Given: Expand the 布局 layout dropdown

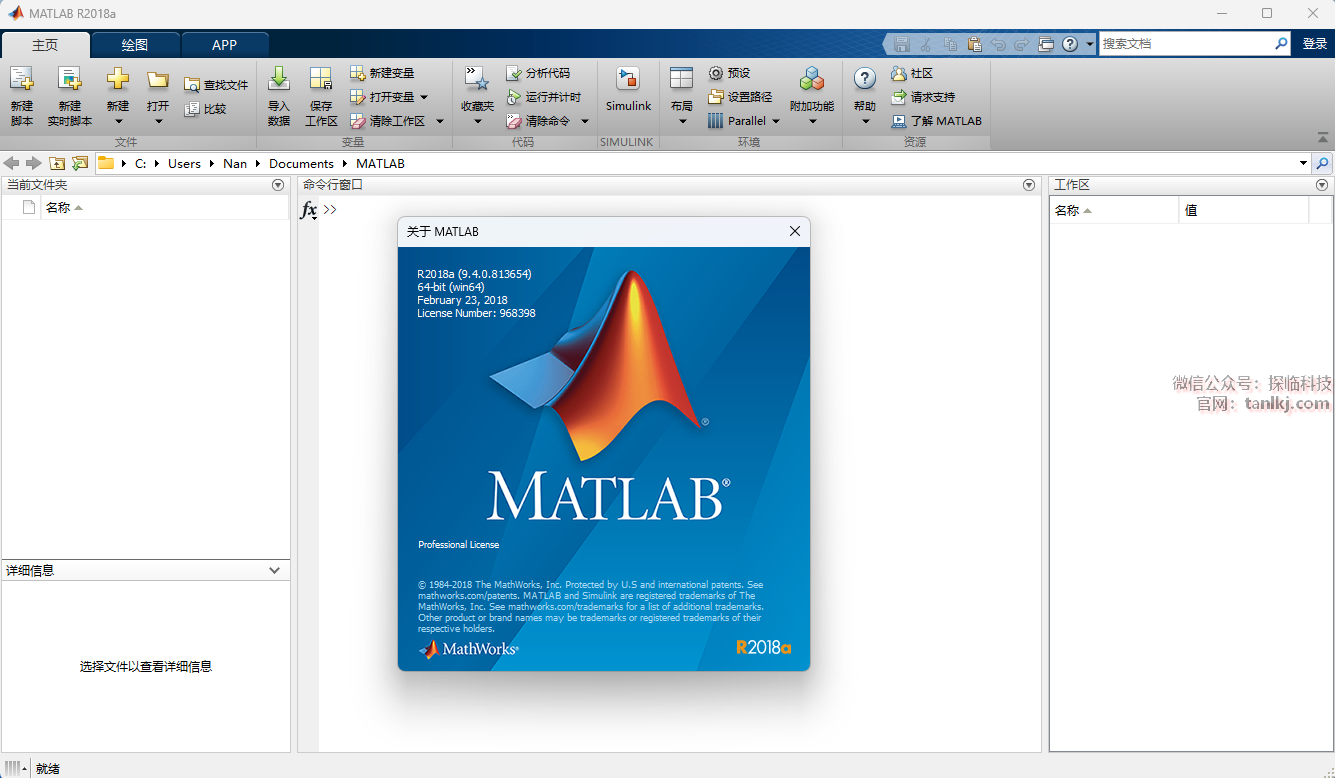Looking at the screenshot, I should coord(682,122).
